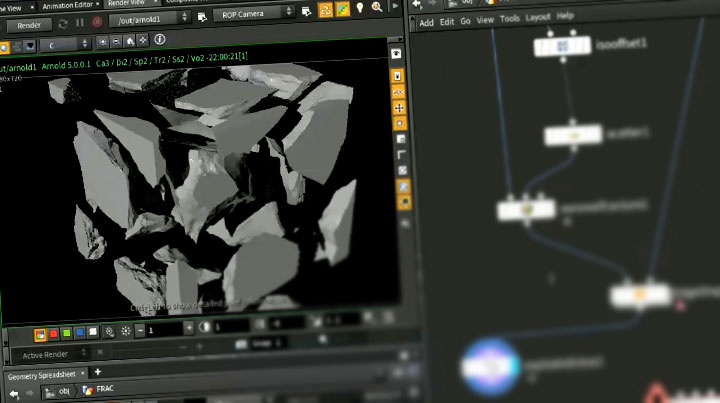Switch to the Render View tab
Image resolution: width=720 pixels, height=403 pixels.
tap(127, 3)
